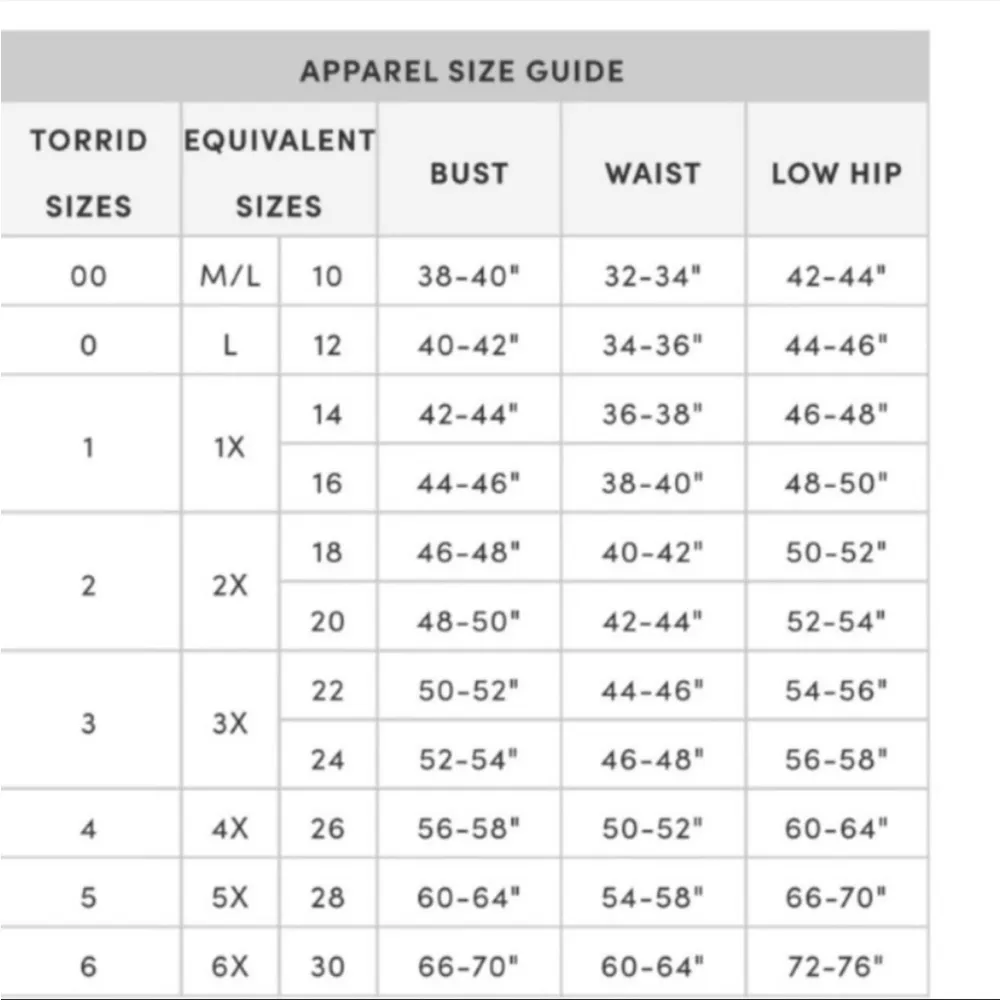Click the APPAREL SIZE GUIDE title header
1000x1000 pixels.
click(x=462, y=71)
